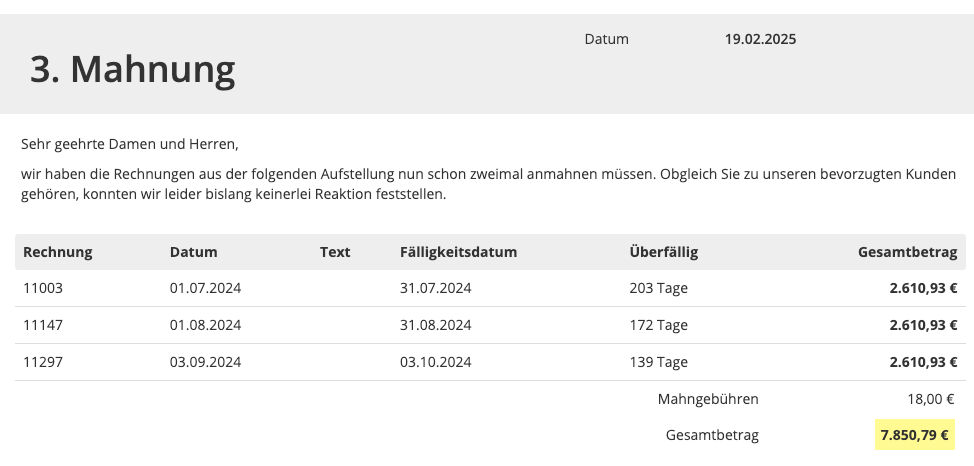Click the 18,00 € fee amount
The image size is (974, 466).
click(x=931, y=399)
